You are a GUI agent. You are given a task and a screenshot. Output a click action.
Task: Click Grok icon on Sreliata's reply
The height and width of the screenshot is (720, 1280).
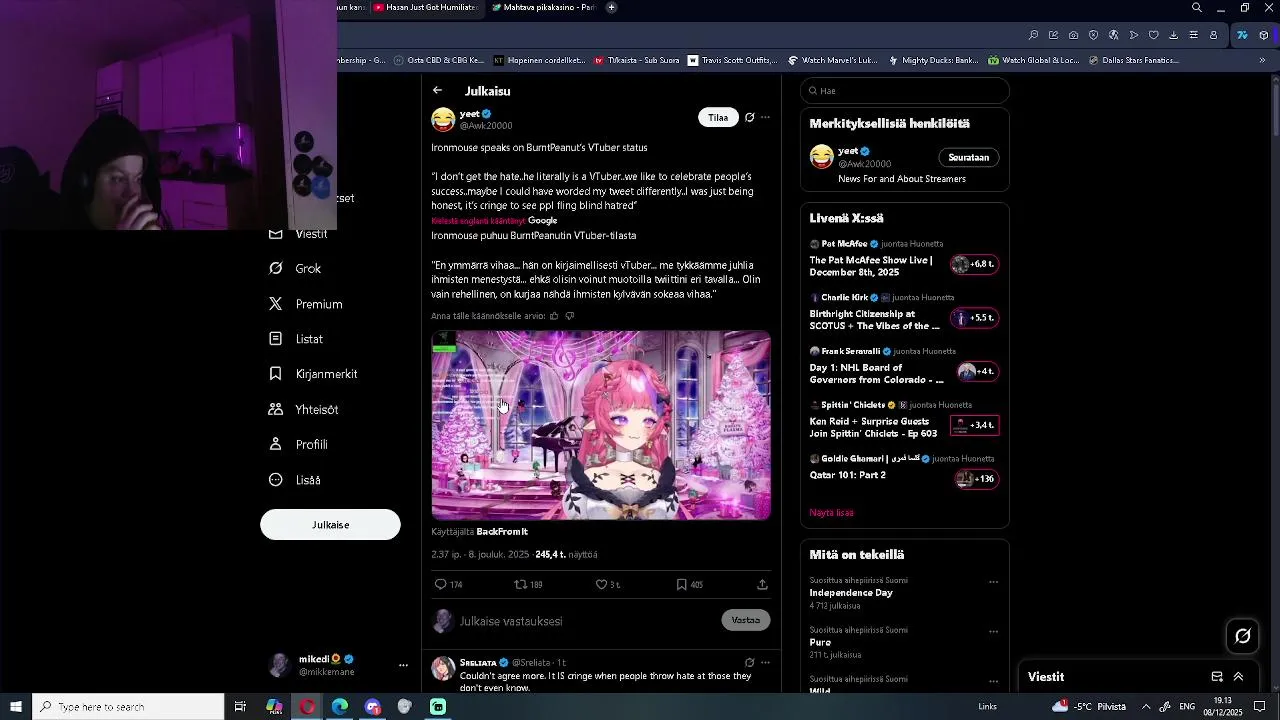[749, 662]
